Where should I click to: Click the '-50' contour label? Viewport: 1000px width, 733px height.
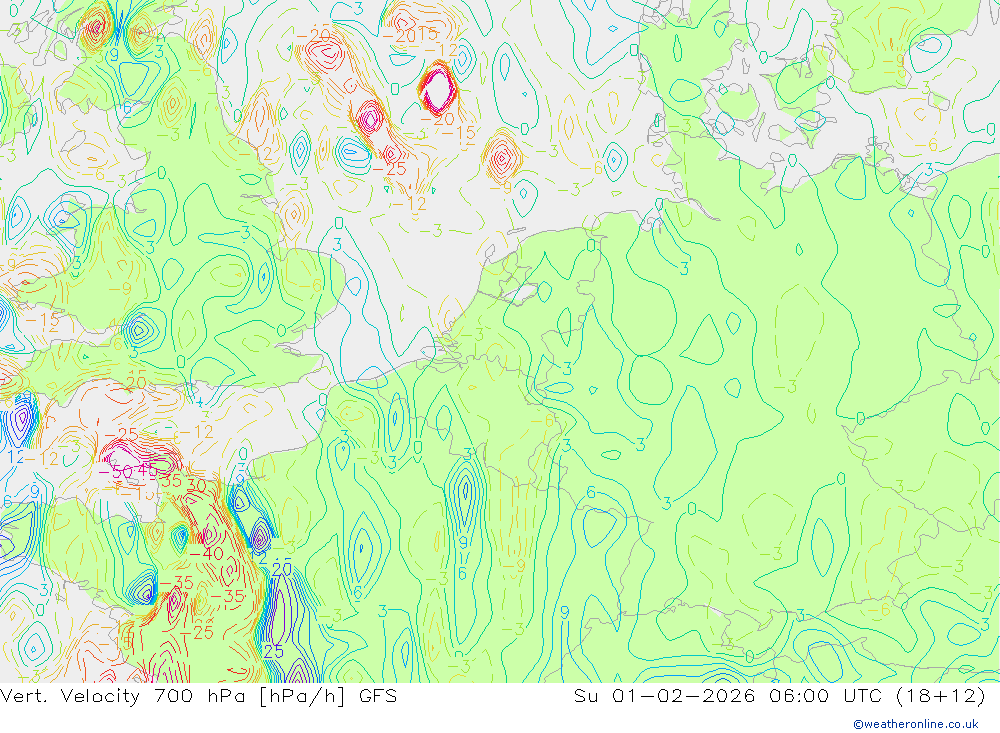coord(115,473)
